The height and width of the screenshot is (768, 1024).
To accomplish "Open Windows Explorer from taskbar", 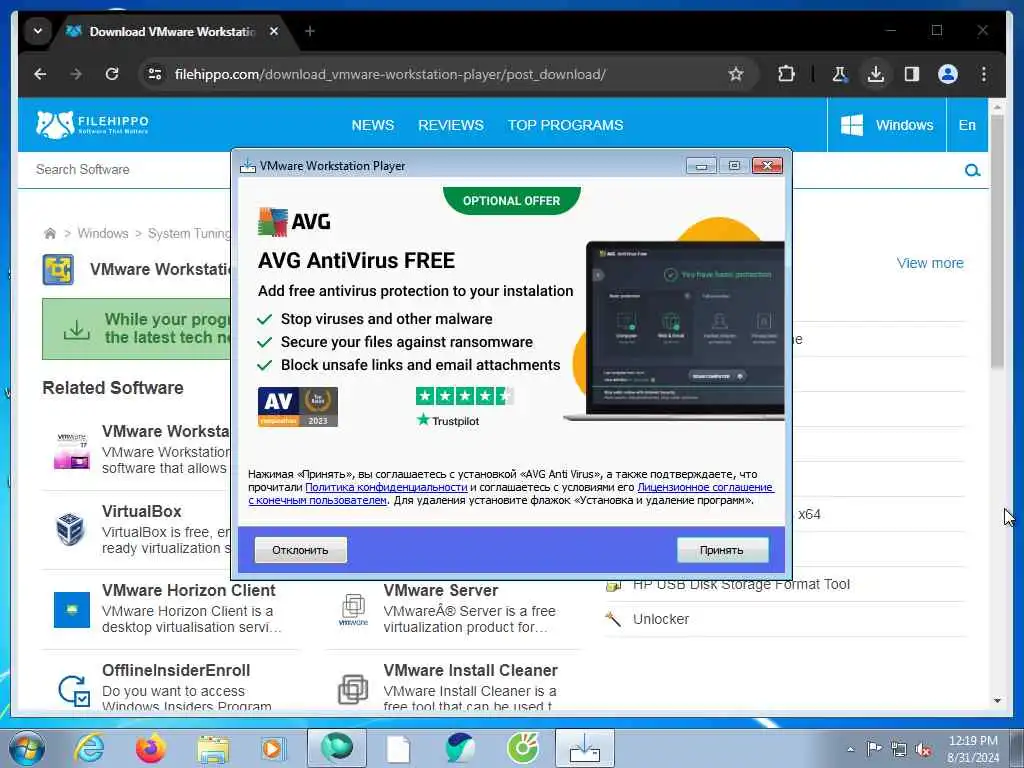I will 213,750.
